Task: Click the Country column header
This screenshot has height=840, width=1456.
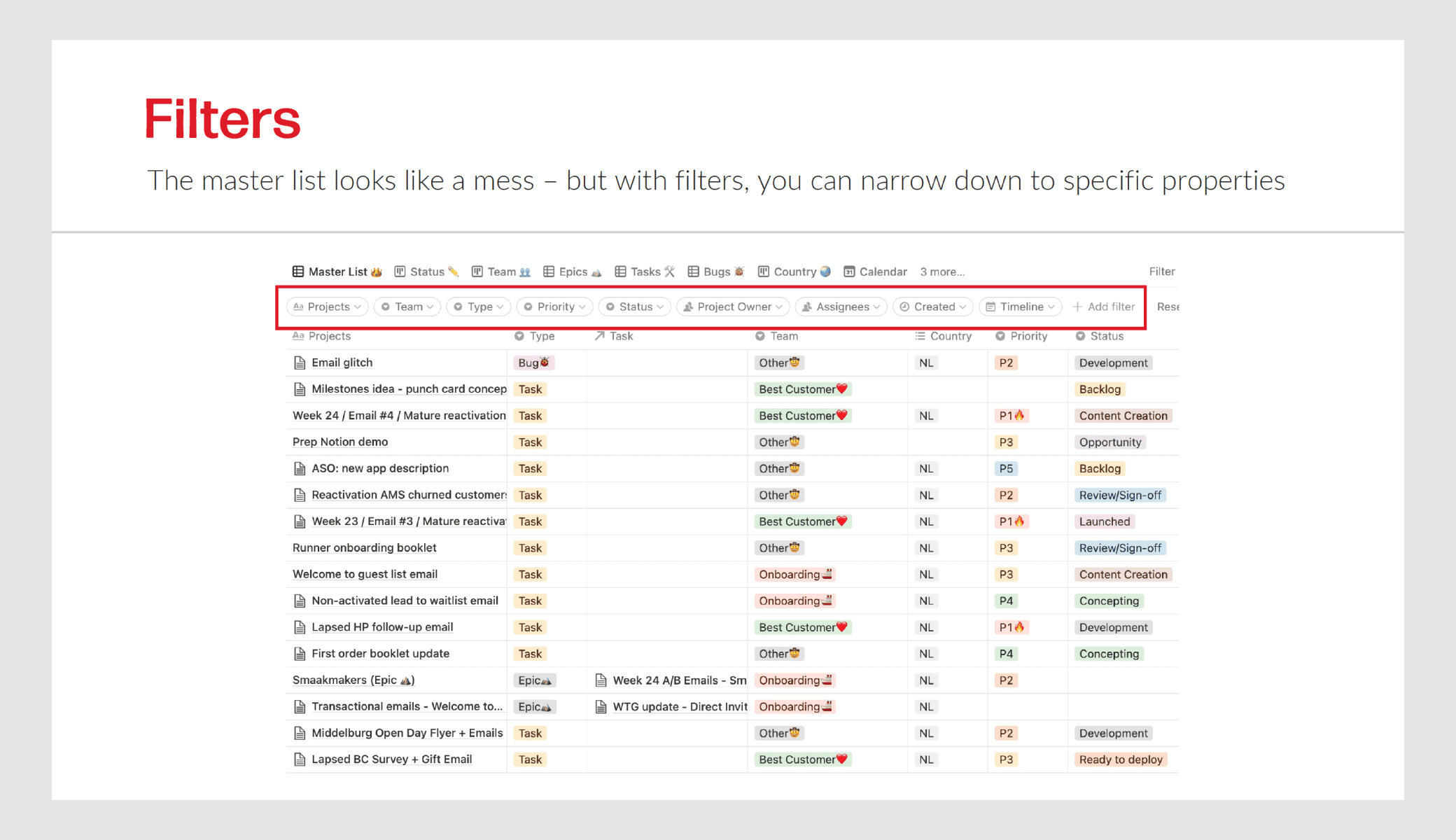Action: (943, 336)
